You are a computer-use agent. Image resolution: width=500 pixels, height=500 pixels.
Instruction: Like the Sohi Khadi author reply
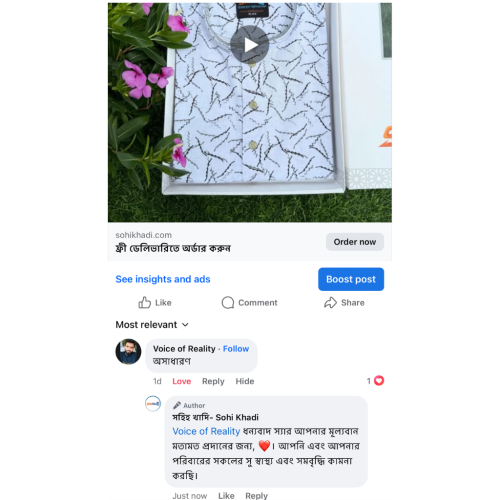(x=226, y=496)
